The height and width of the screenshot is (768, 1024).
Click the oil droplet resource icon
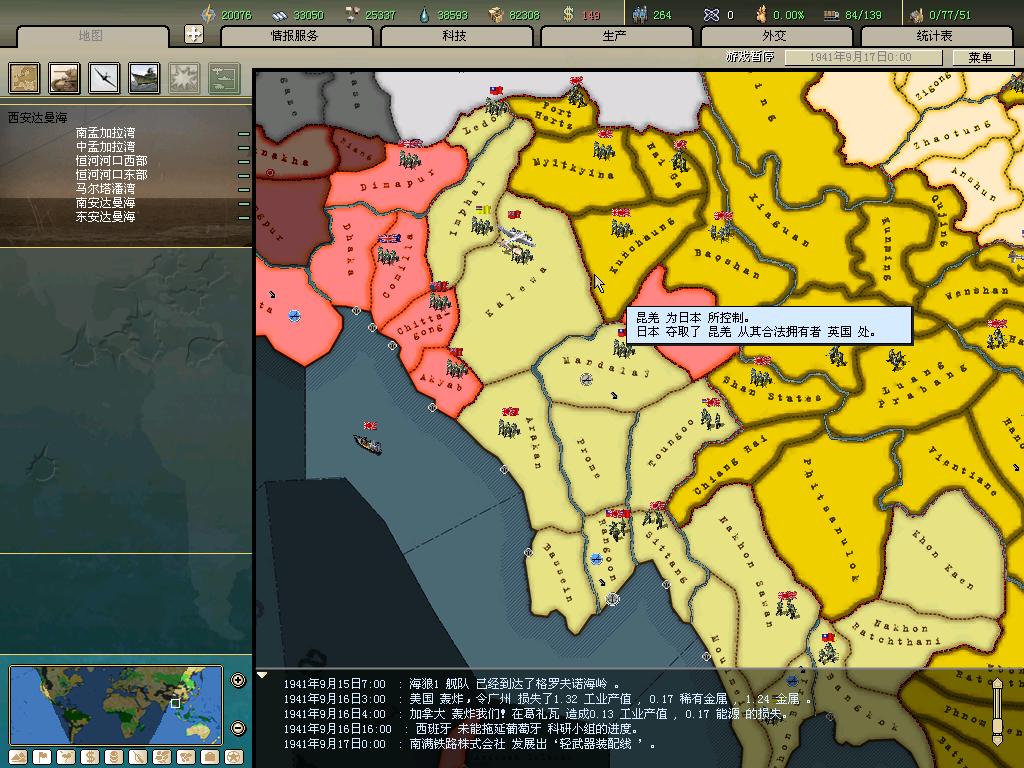[x=424, y=14]
